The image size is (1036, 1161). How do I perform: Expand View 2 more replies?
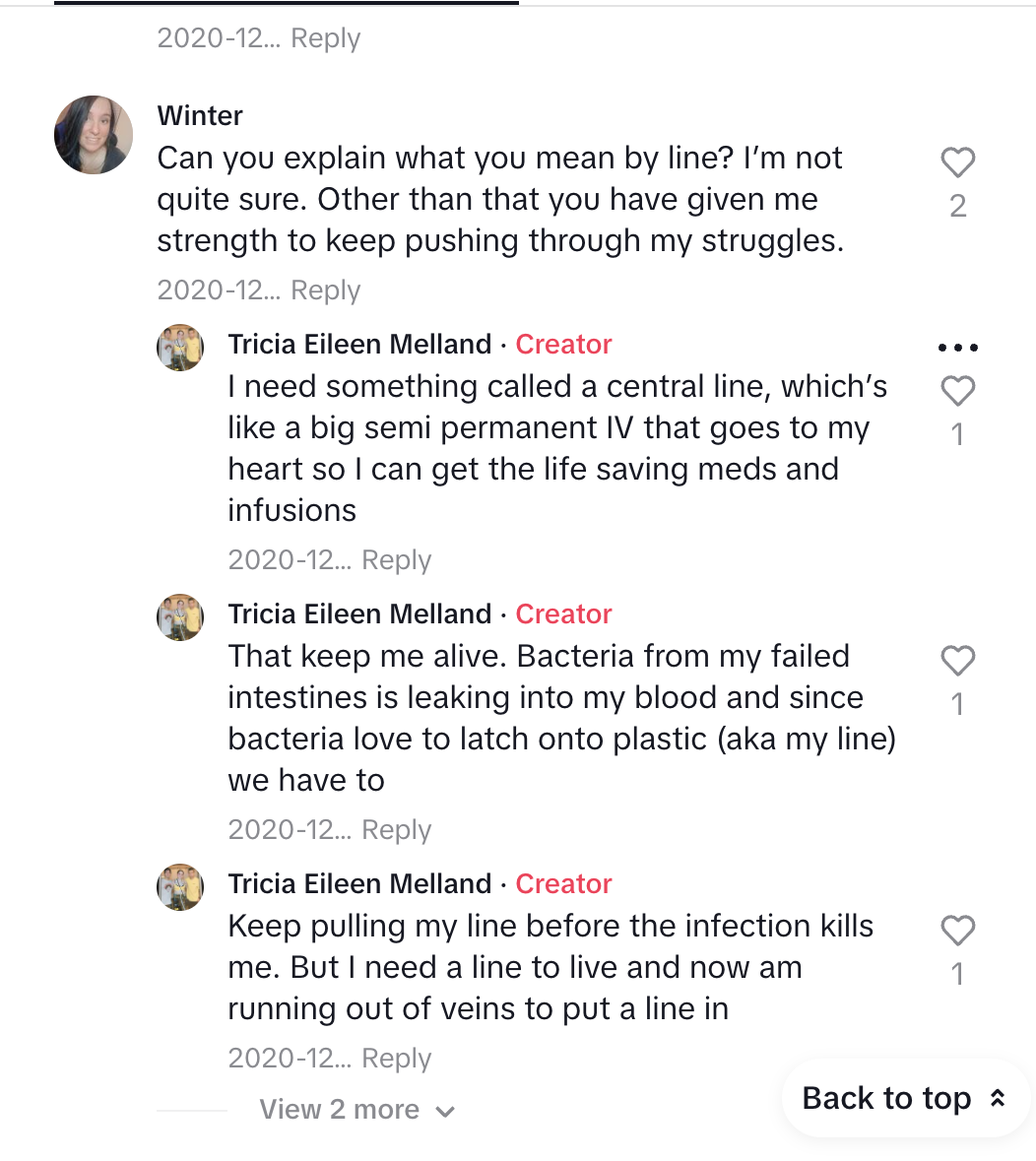point(356,1109)
